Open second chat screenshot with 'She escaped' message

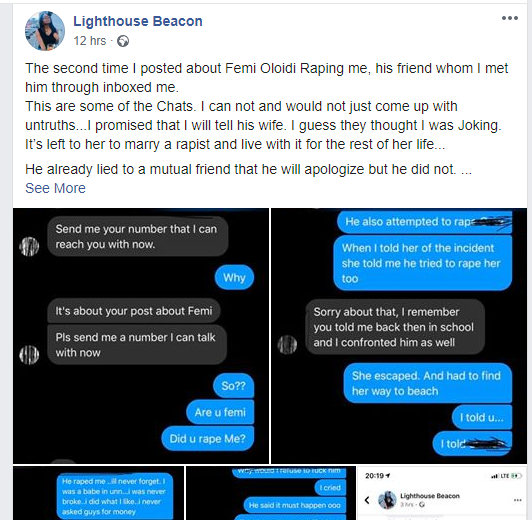coord(399,336)
